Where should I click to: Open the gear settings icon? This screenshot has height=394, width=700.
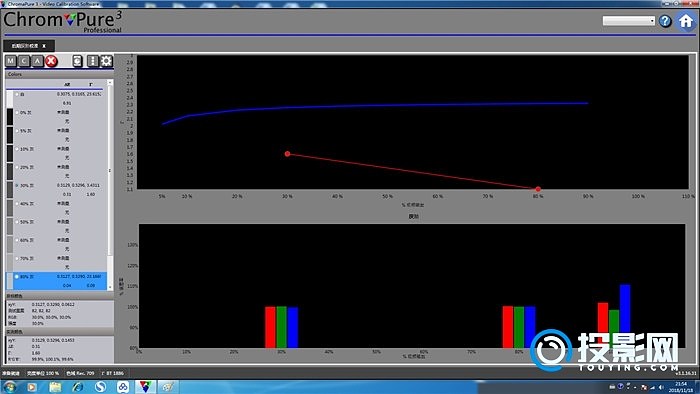(x=106, y=61)
